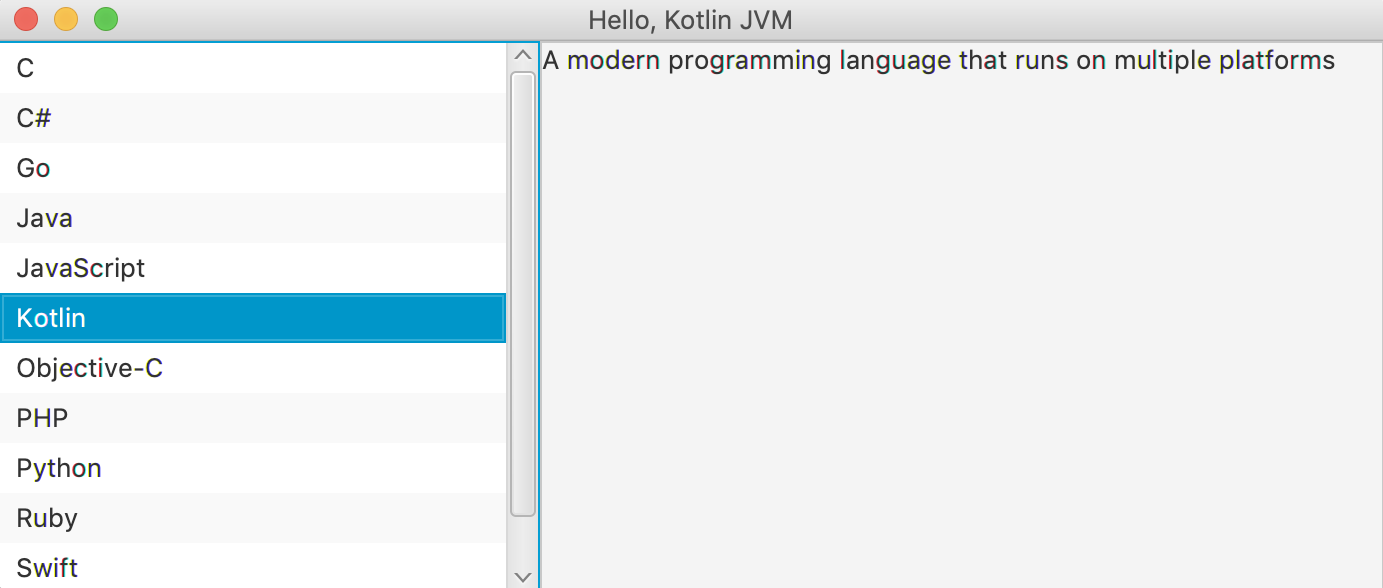Screen dimensions: 1383x588
Task: Maximize window with the green button
Action: pos(105,19)
